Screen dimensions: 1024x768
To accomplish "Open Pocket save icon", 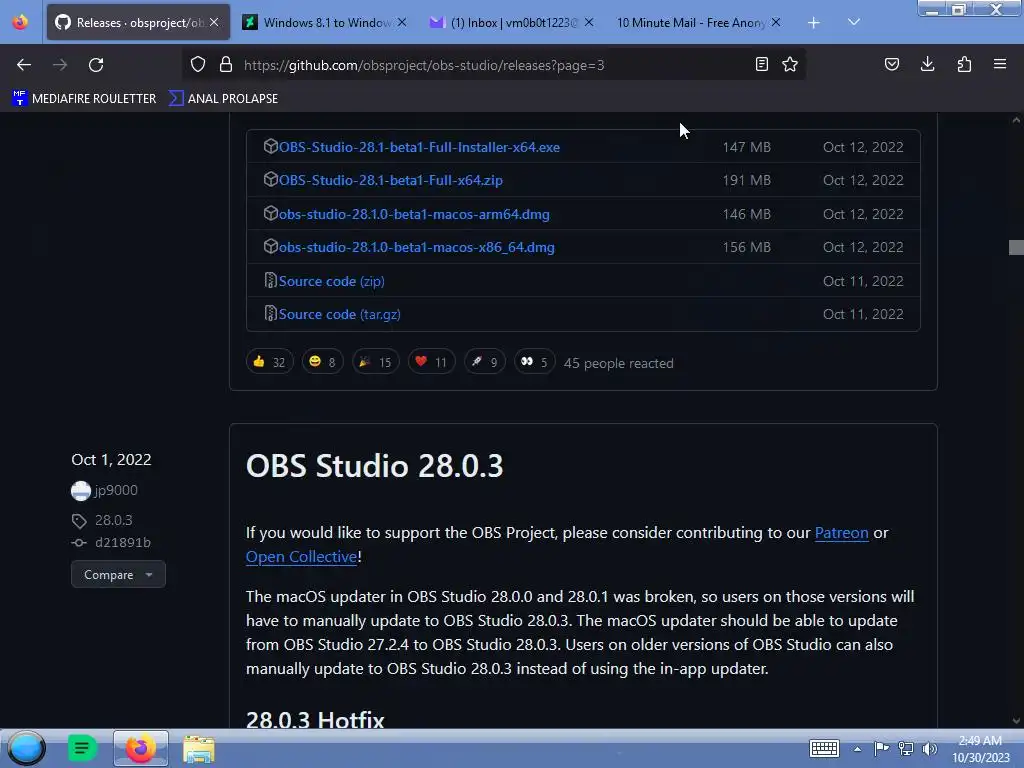I will tap(891, 64).
